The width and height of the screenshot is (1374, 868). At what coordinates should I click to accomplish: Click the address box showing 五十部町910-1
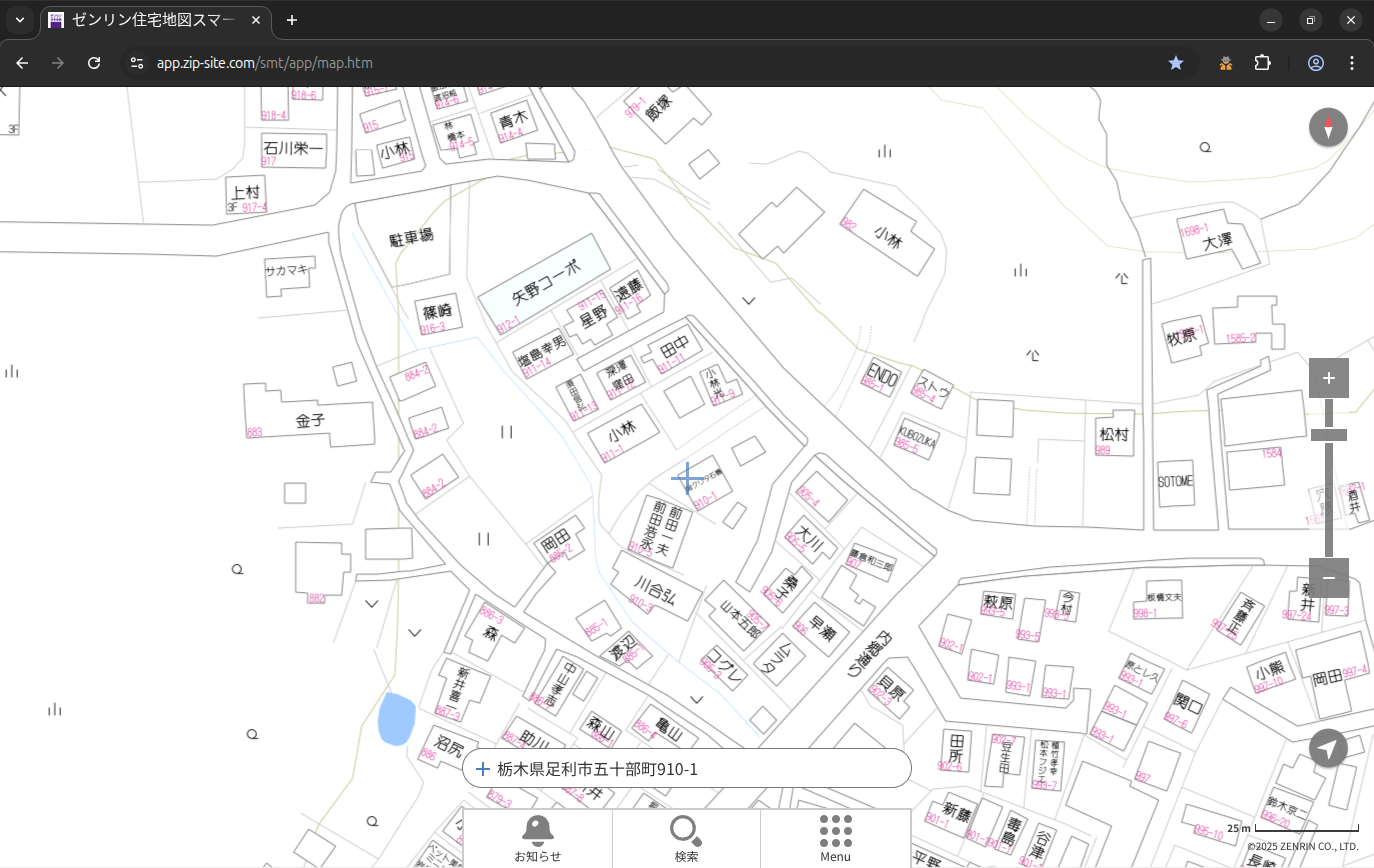686,769
